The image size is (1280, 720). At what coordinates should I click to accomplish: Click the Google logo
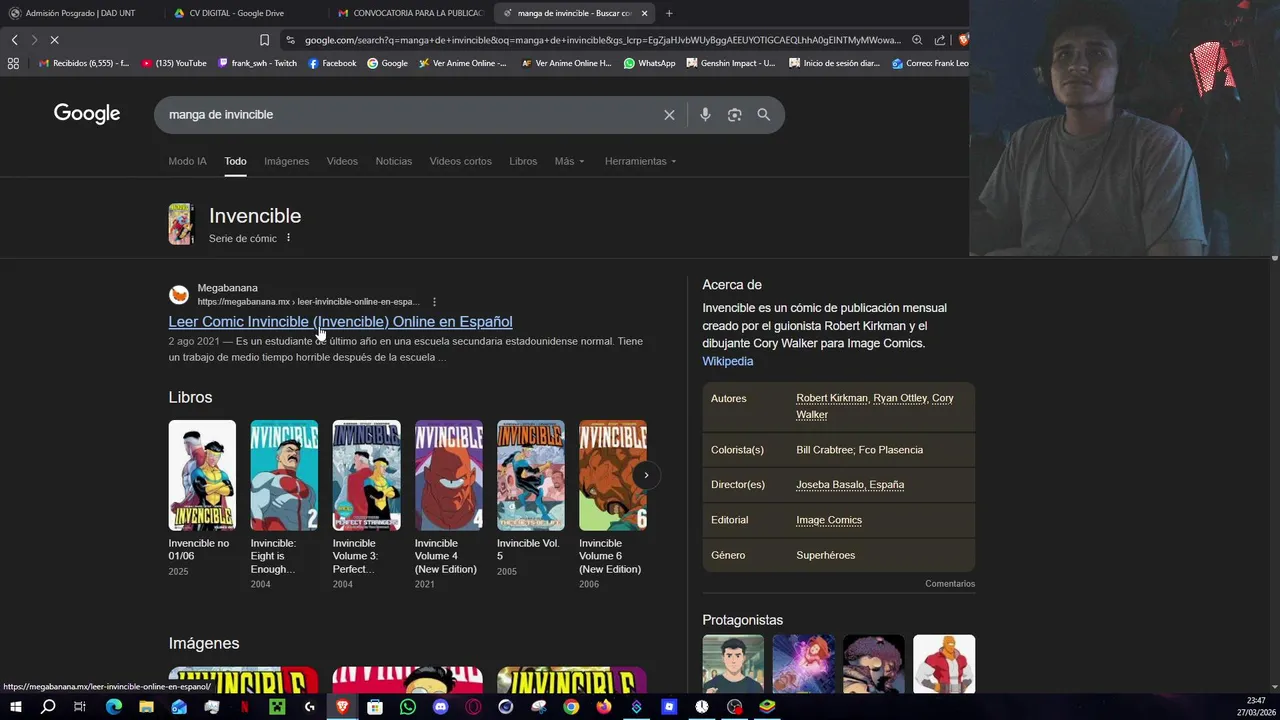pos(87,114)
